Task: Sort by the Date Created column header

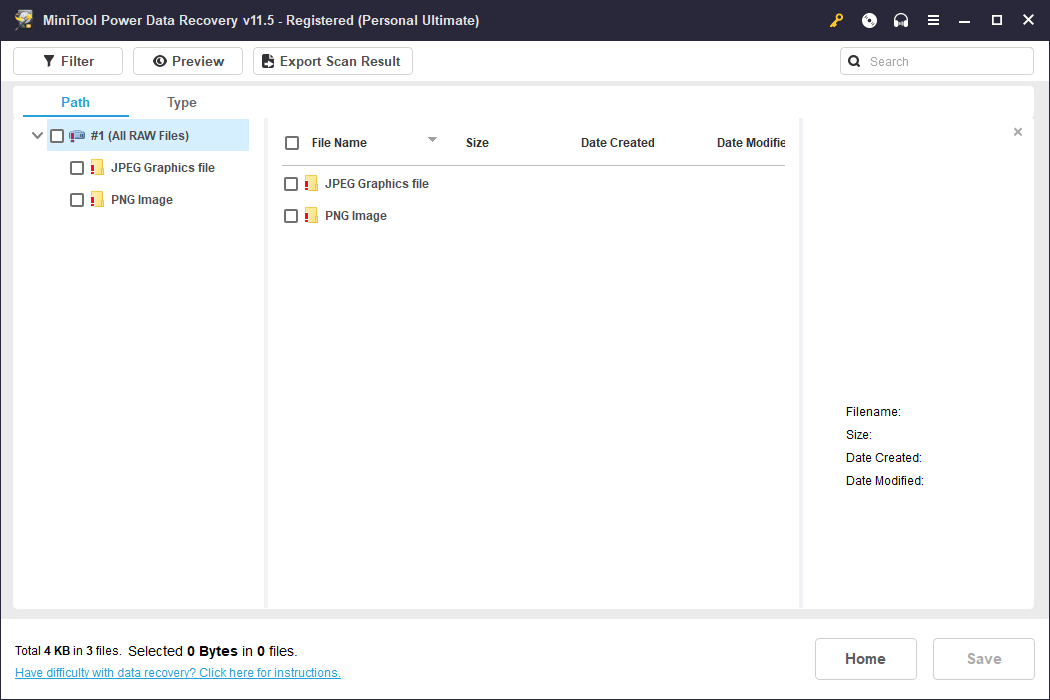Action: 617,143
